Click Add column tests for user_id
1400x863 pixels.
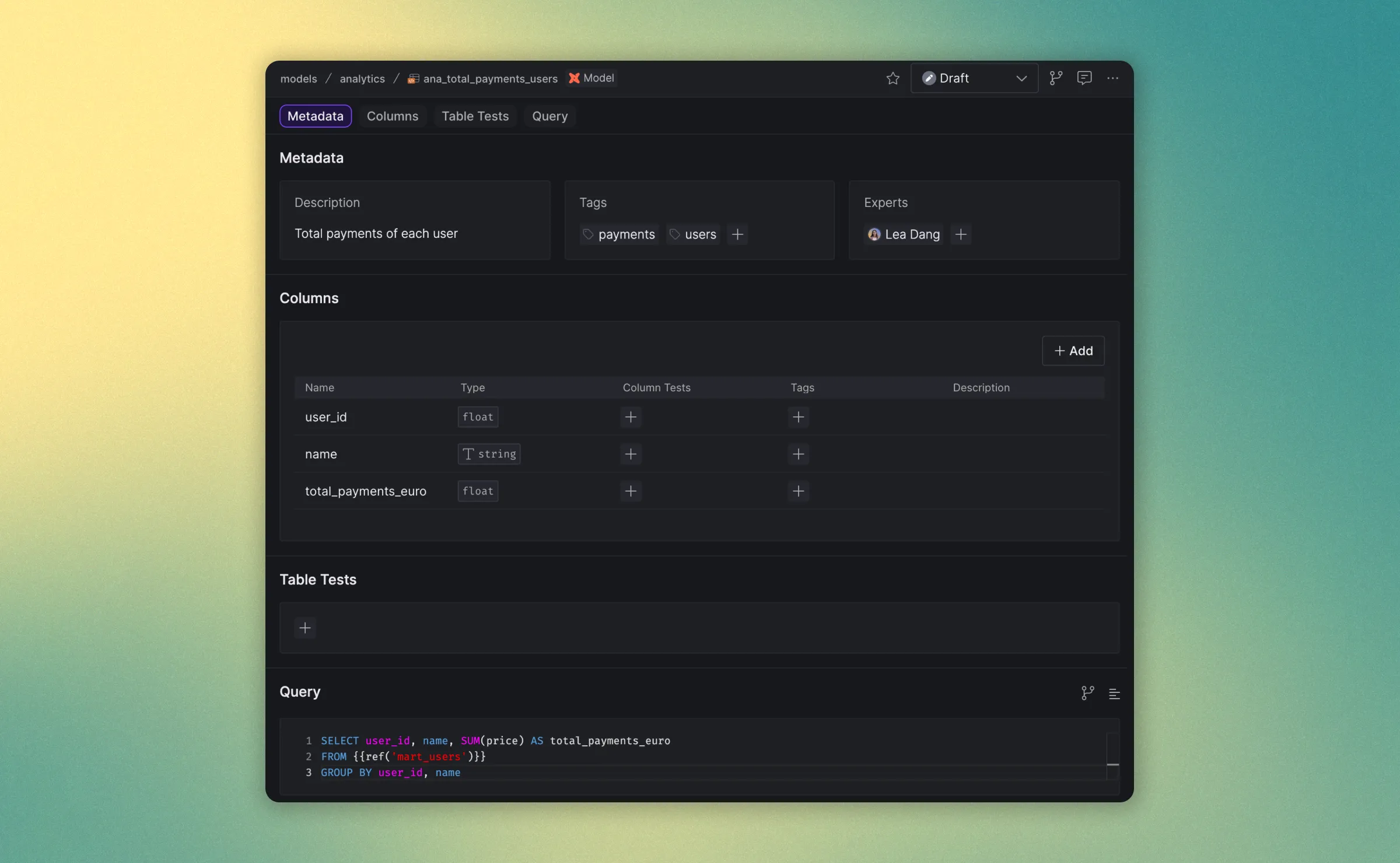pos(631,416)
